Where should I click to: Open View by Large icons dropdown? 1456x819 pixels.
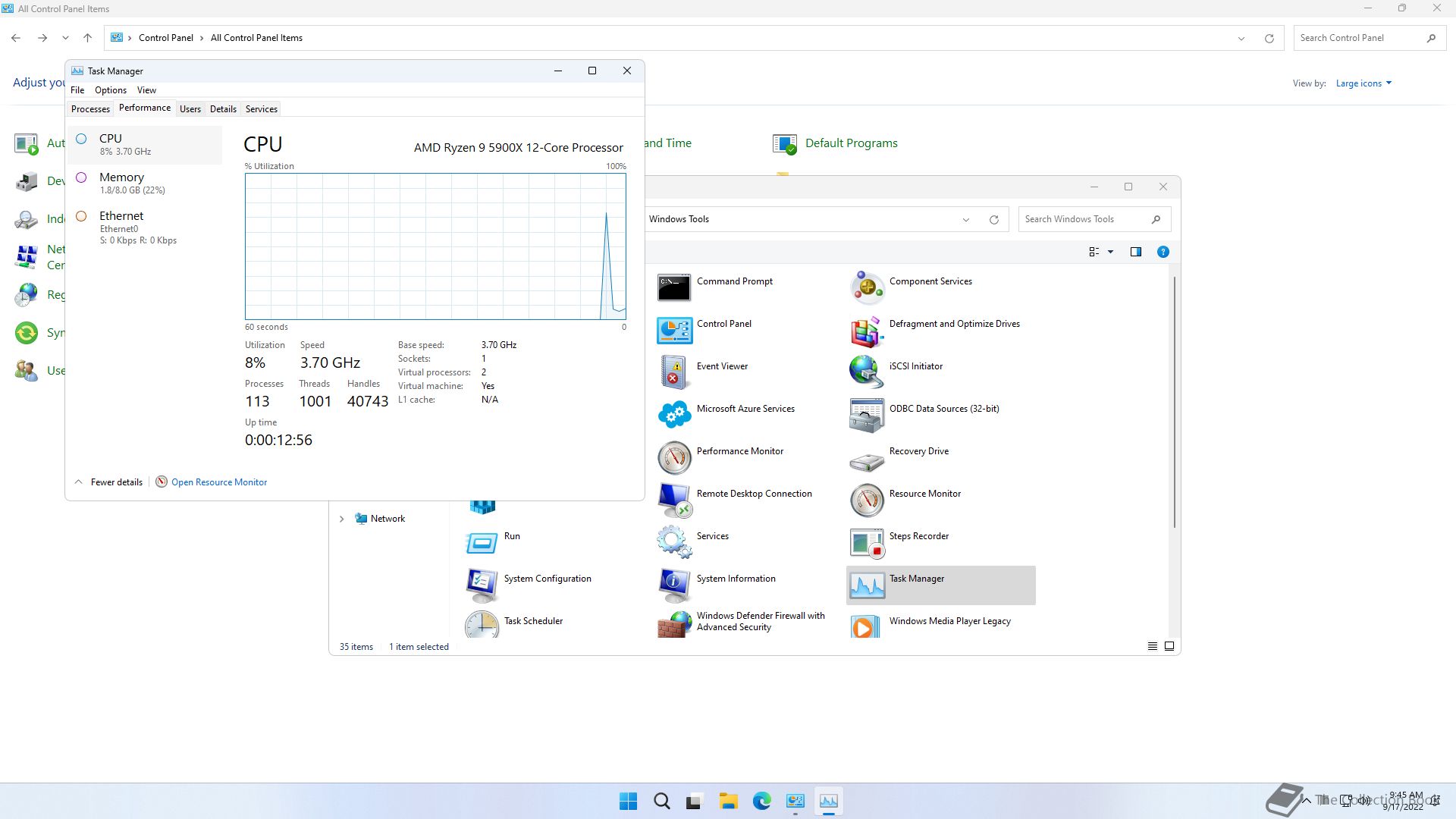tap(1363, 83)
